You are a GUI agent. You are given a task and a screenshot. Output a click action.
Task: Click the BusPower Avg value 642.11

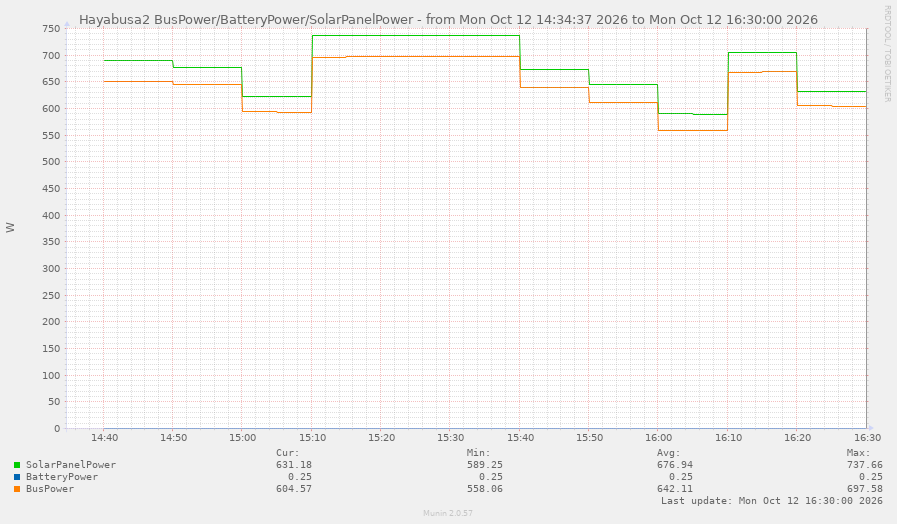point(674,489)
